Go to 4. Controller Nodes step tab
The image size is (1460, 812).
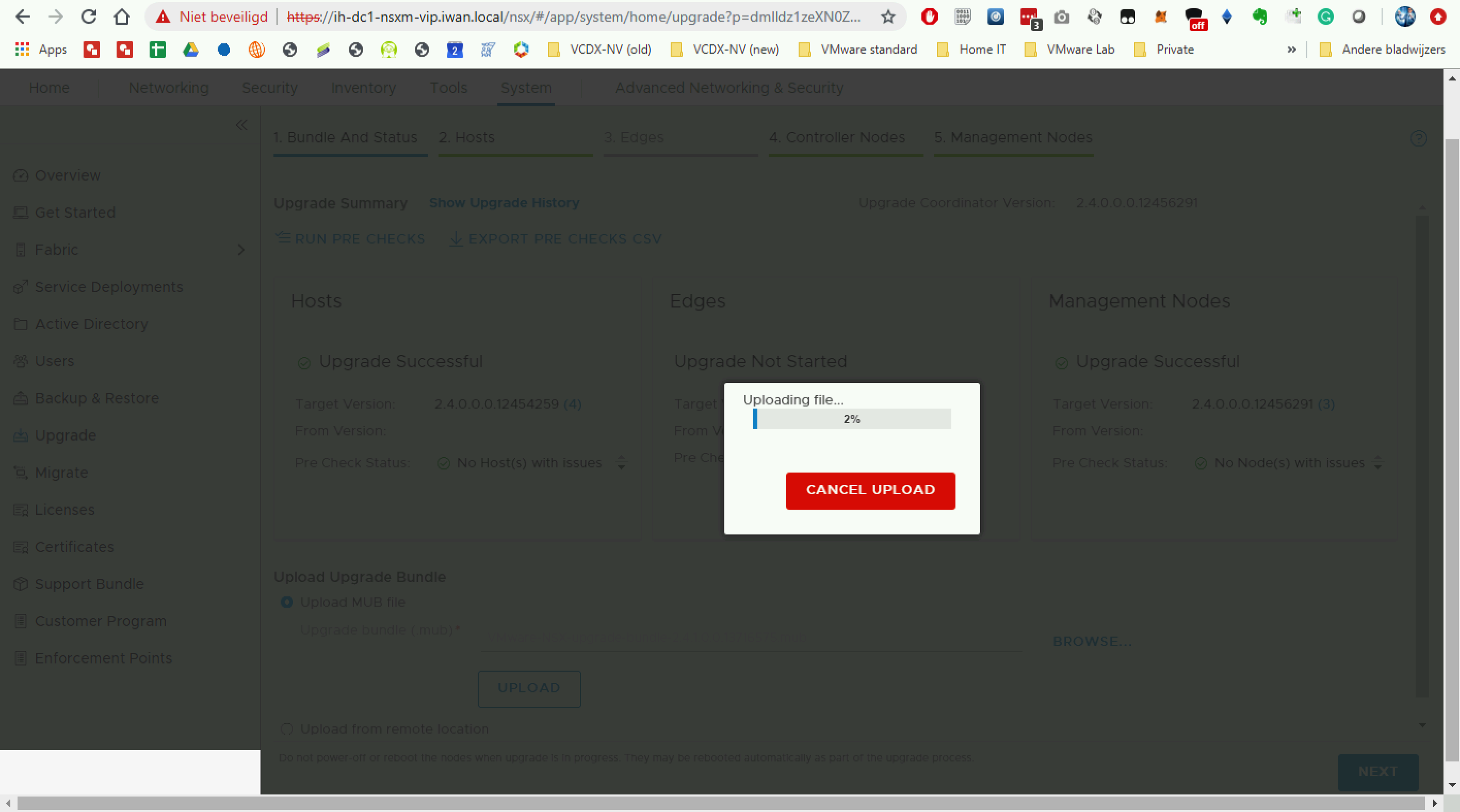(x=837, y=137)
